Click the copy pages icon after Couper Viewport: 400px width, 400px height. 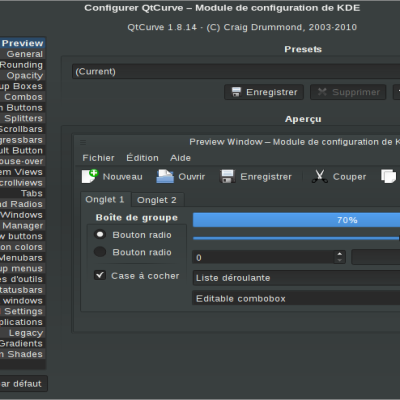(x=388, y=176)
